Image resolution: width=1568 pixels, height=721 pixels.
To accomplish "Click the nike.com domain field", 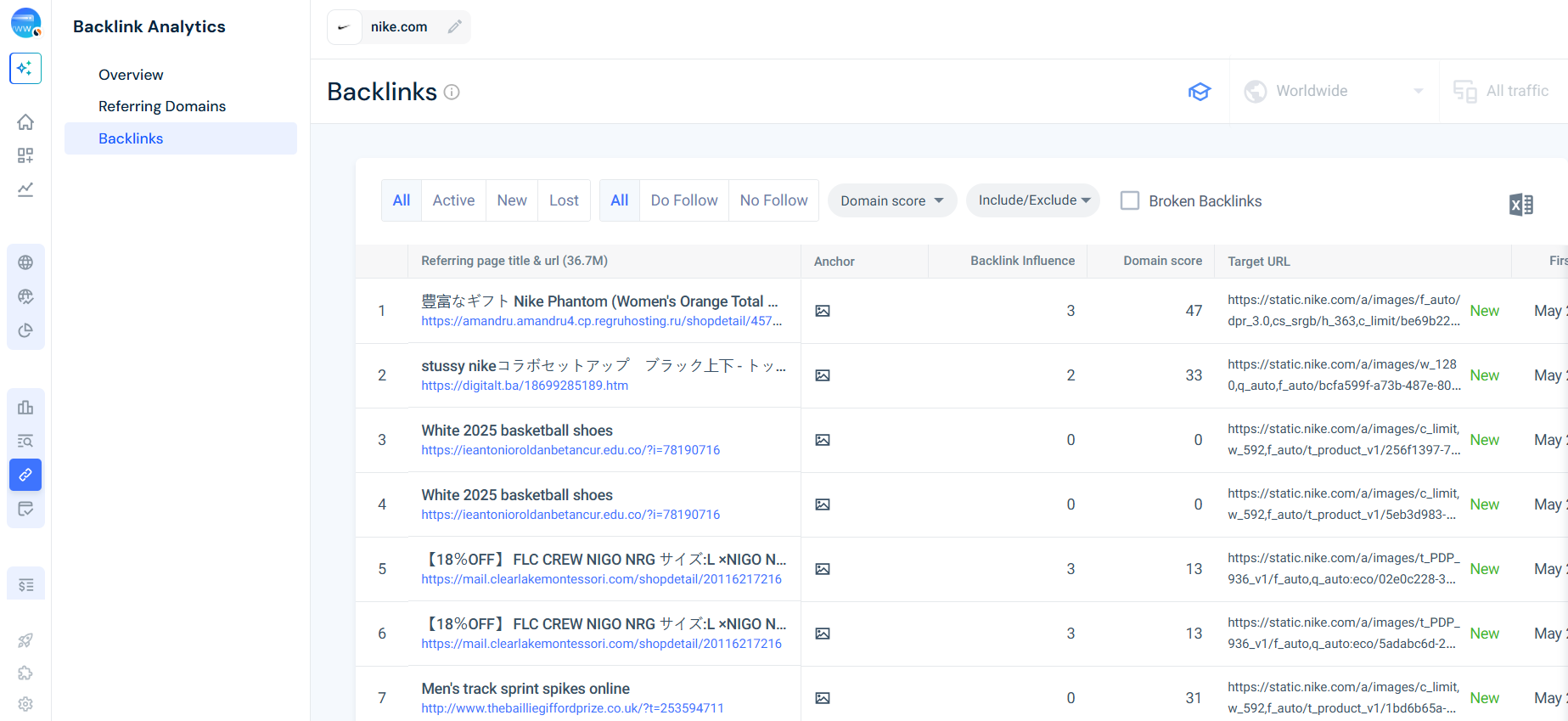I will click(x=399, y=27).
